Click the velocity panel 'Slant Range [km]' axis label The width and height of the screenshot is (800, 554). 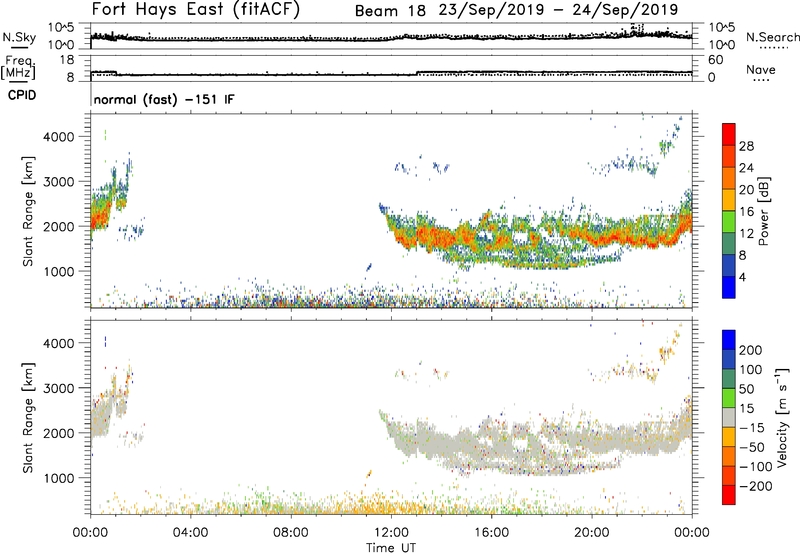pos(28,418)
